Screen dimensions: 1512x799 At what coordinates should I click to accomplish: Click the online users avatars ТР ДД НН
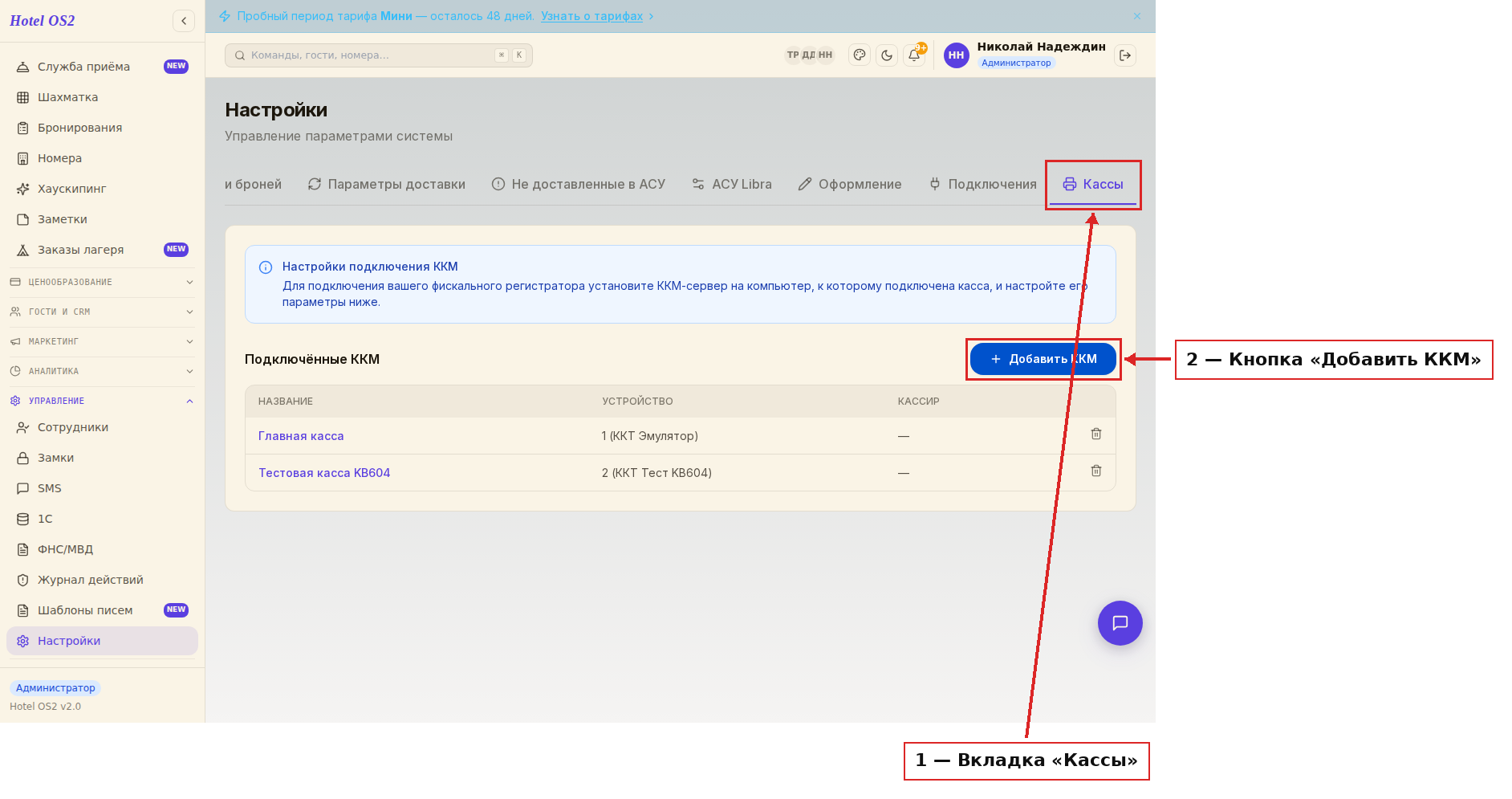(809, 55)
